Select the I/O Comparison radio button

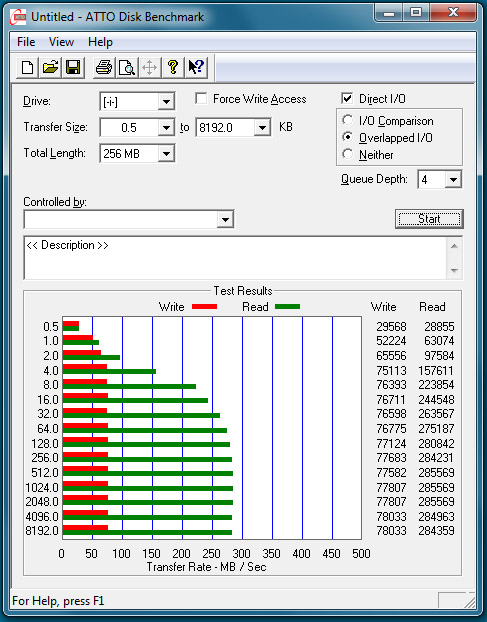tap(348, 120)
